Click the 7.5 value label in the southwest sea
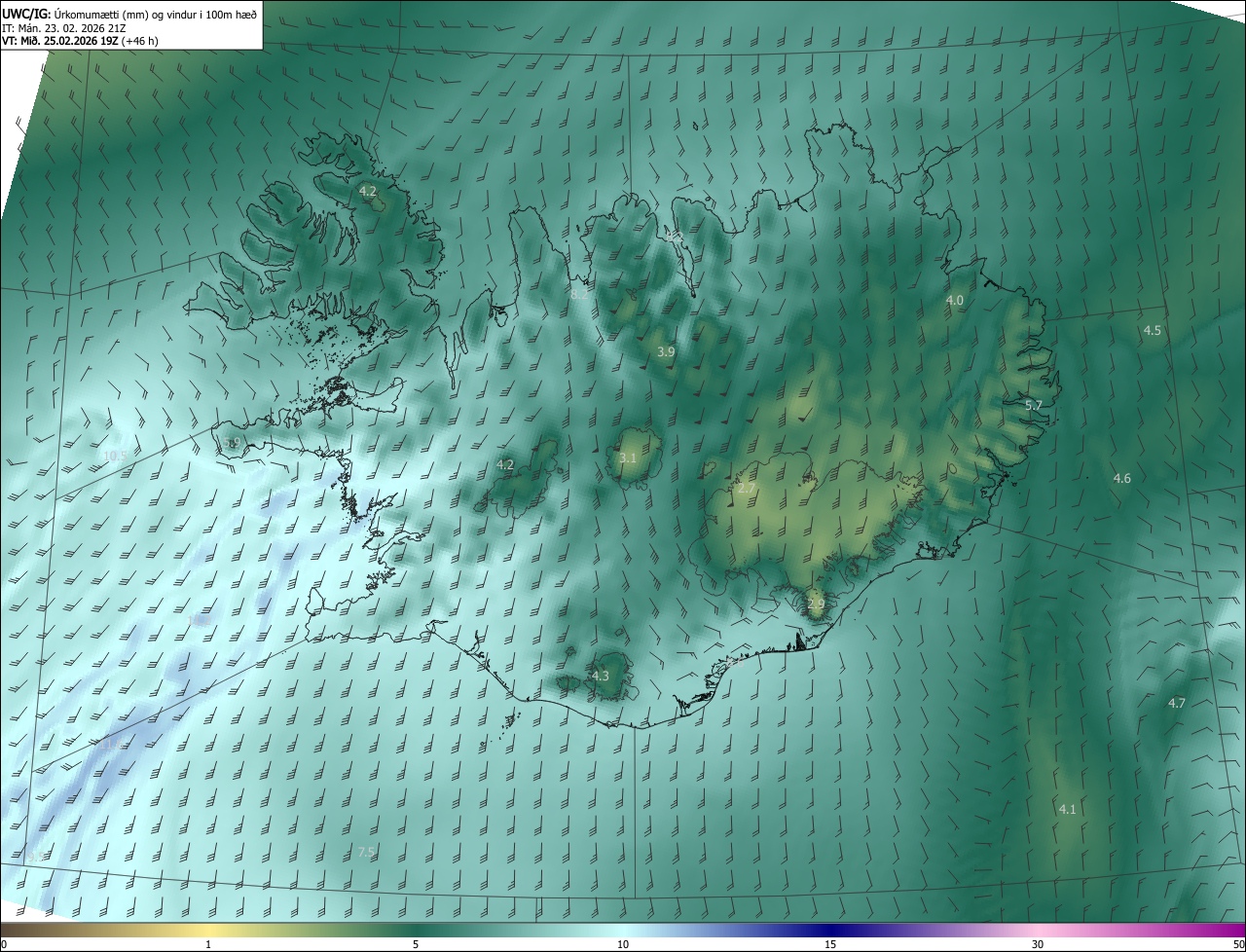 click(366, 853)
